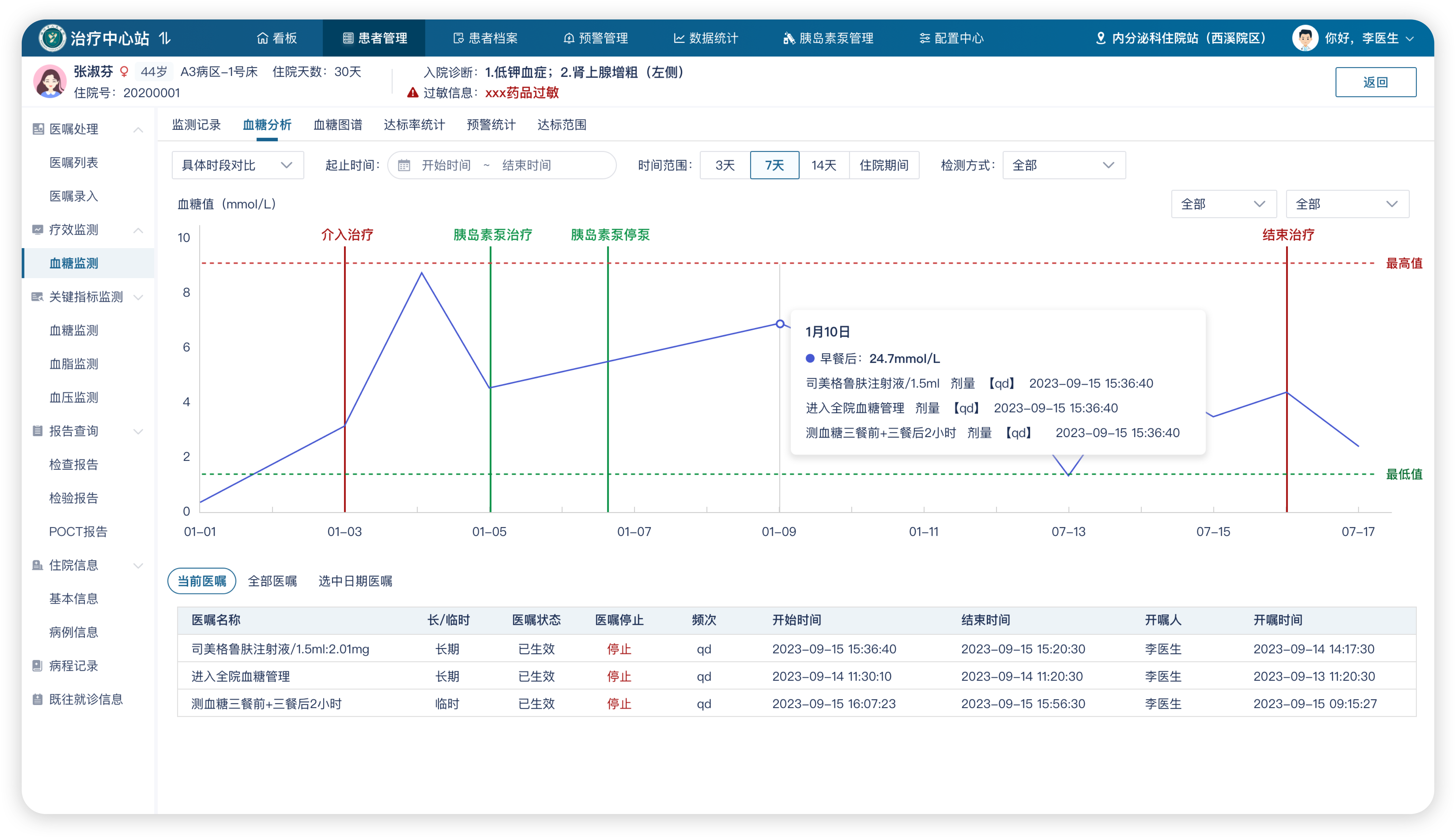The width and height of the screenshot is (1456, 838).
Task: Open the 患者档案 menu
Action: [x=485, y=38]
